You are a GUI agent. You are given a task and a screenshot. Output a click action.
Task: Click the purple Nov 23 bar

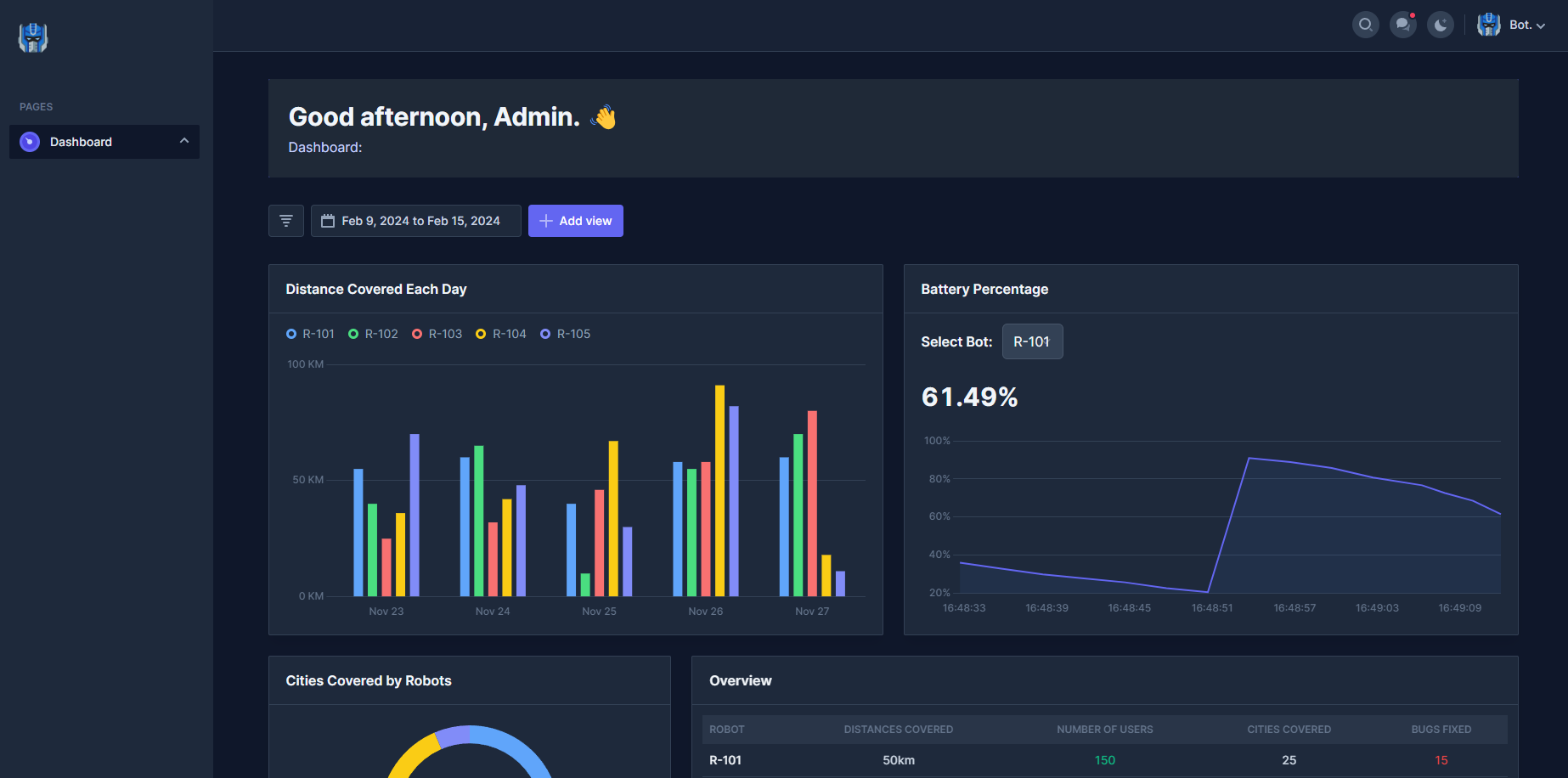[415, 515]
